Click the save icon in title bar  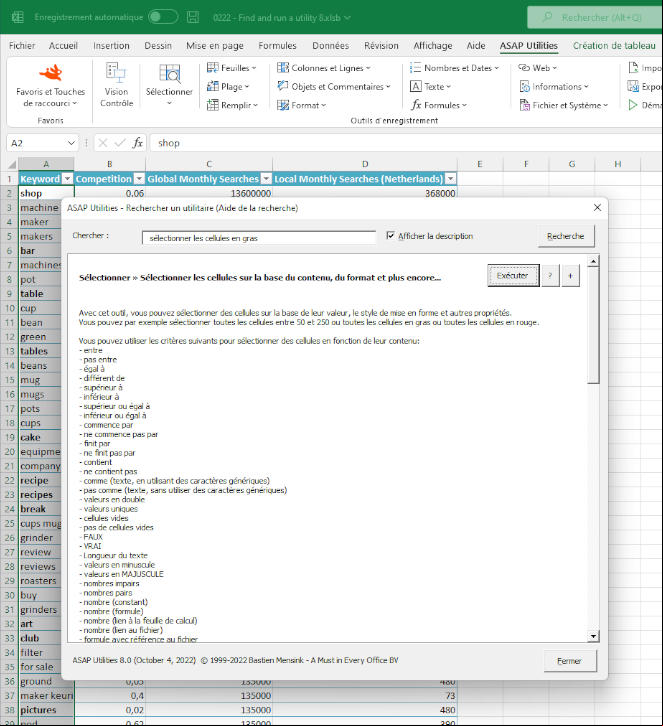point(193,18)
